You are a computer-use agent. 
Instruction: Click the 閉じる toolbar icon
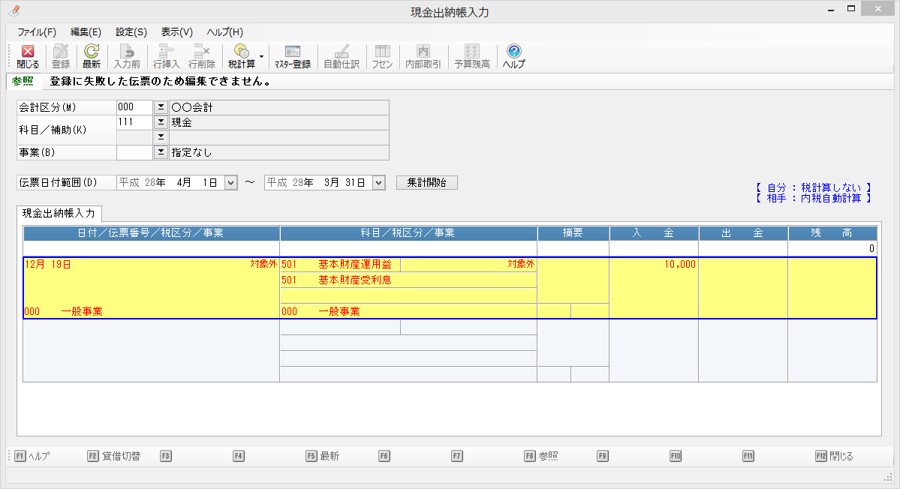28,56
